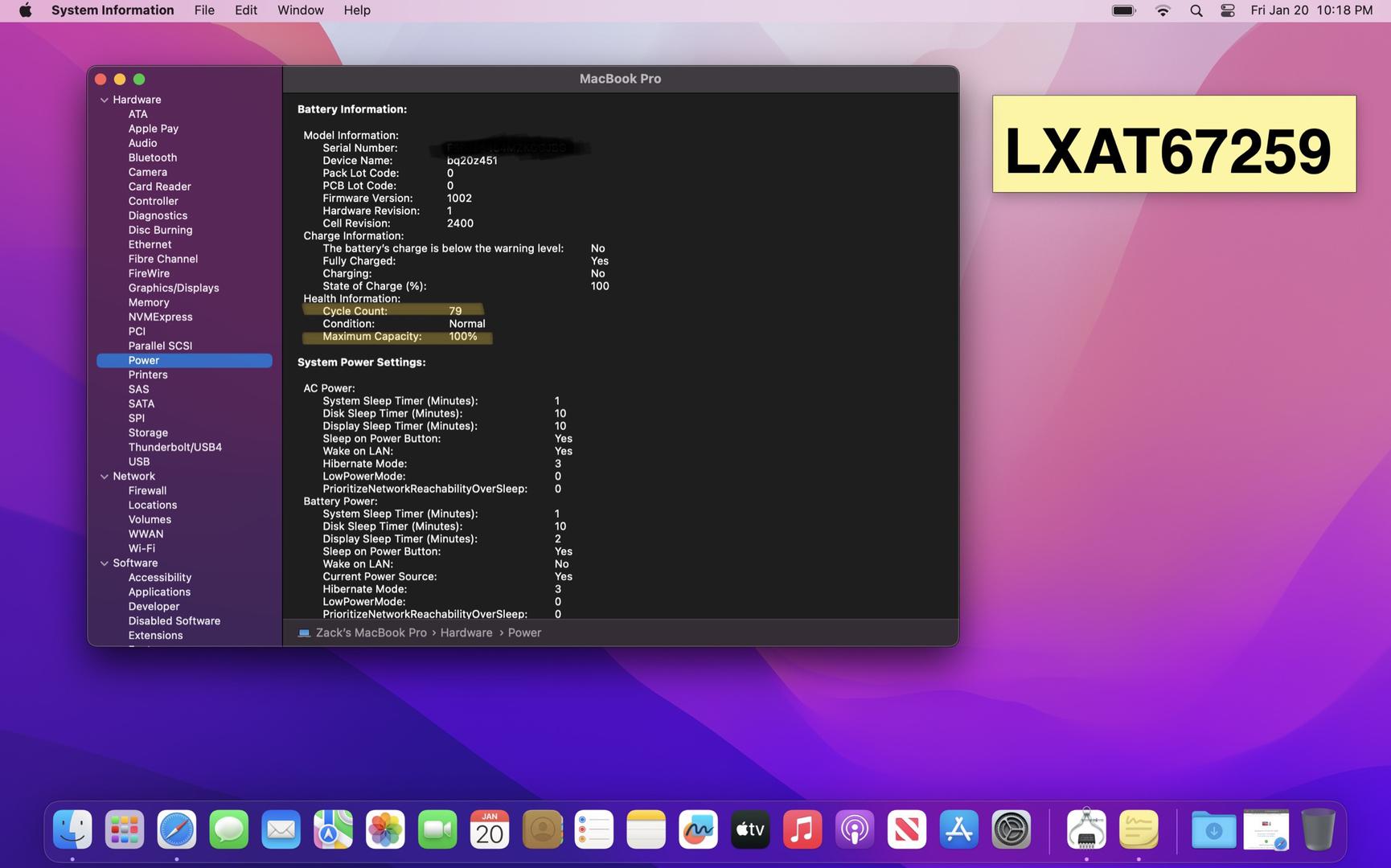Select Memory in the sidebar
Viewport: 1391px width, 868px height.
click(149, 302)
